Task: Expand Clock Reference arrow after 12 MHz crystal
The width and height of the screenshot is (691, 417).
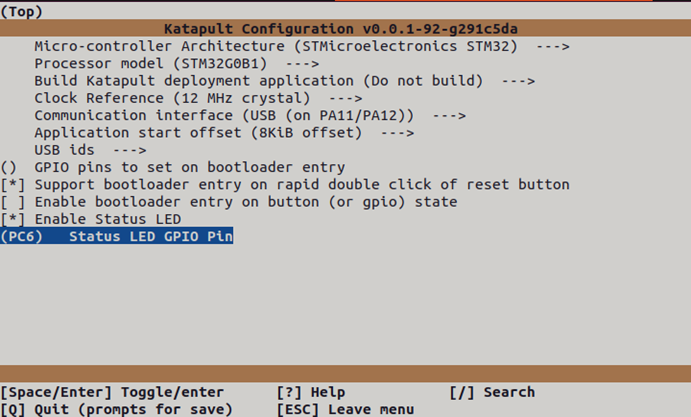Action: (344, 98)
